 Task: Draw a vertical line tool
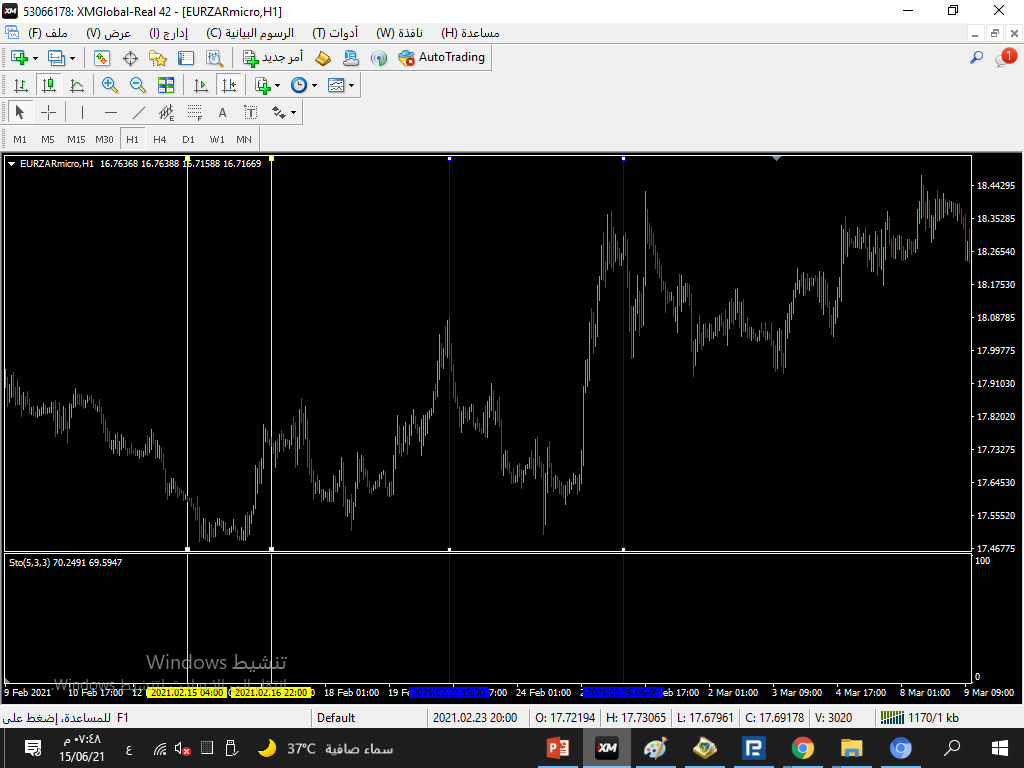pos(82,113)
